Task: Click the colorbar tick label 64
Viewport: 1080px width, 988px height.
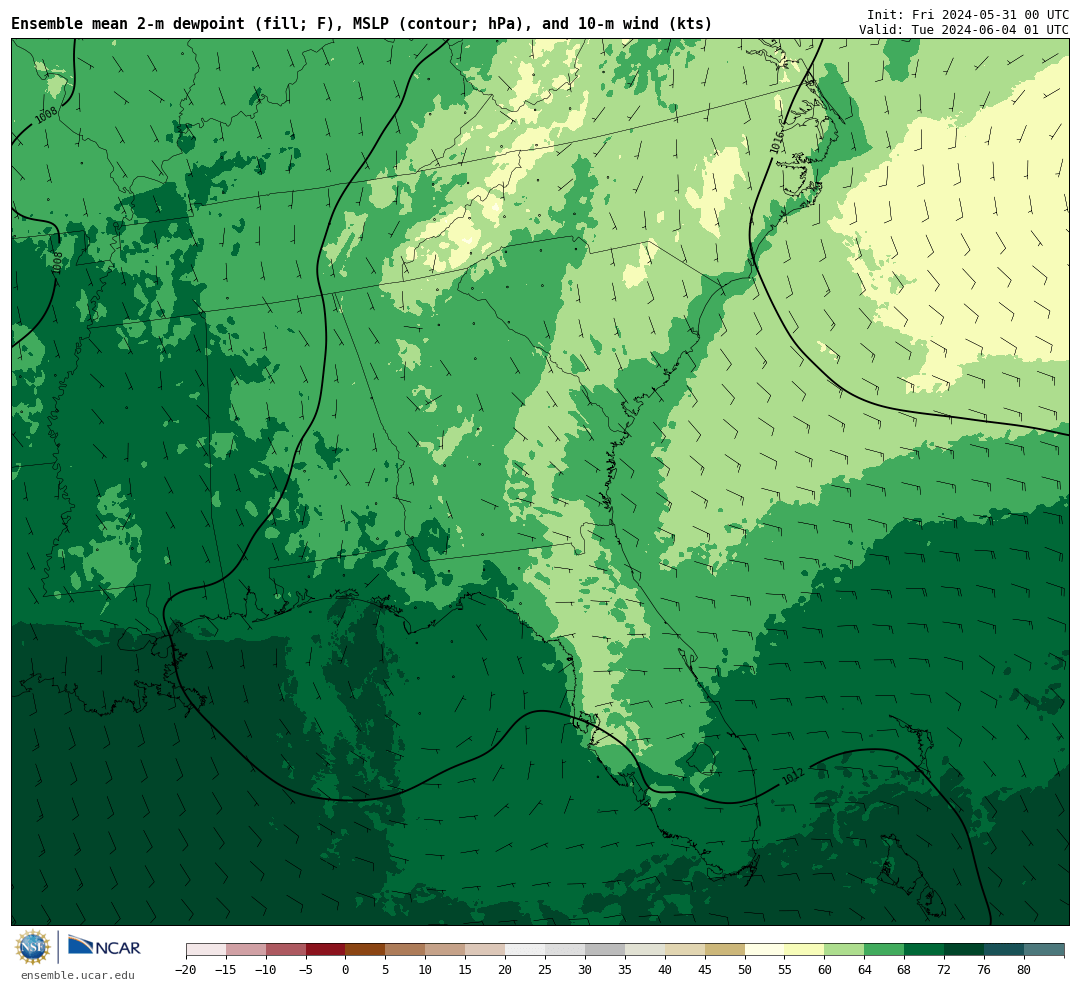Action: [864, 970]
